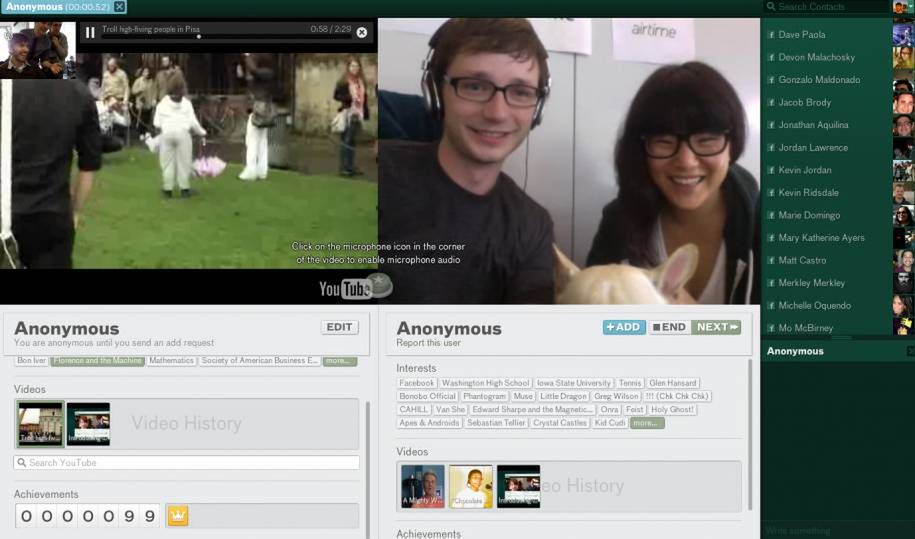915x539 pixels.
Task: Close the Anonymous chat panel on right
Action: pyautogui.click(x=910, y=351)
